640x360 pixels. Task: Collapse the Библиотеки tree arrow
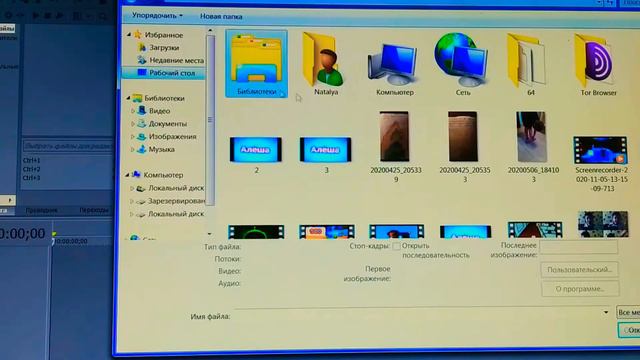(128, 98)
